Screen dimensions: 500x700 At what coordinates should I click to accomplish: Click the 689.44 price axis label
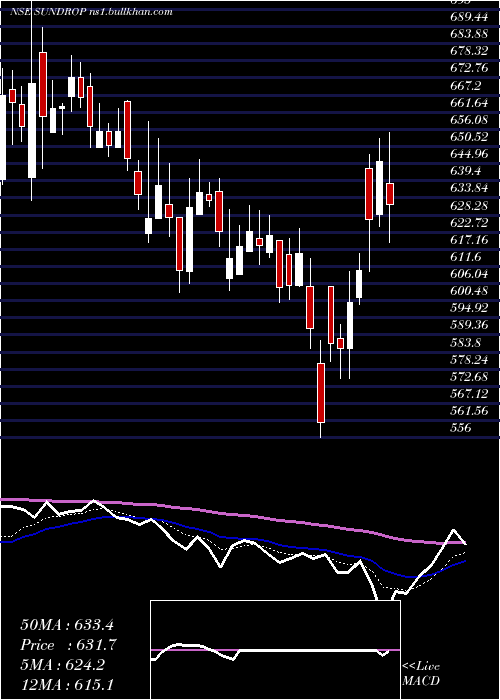(469, 17)
